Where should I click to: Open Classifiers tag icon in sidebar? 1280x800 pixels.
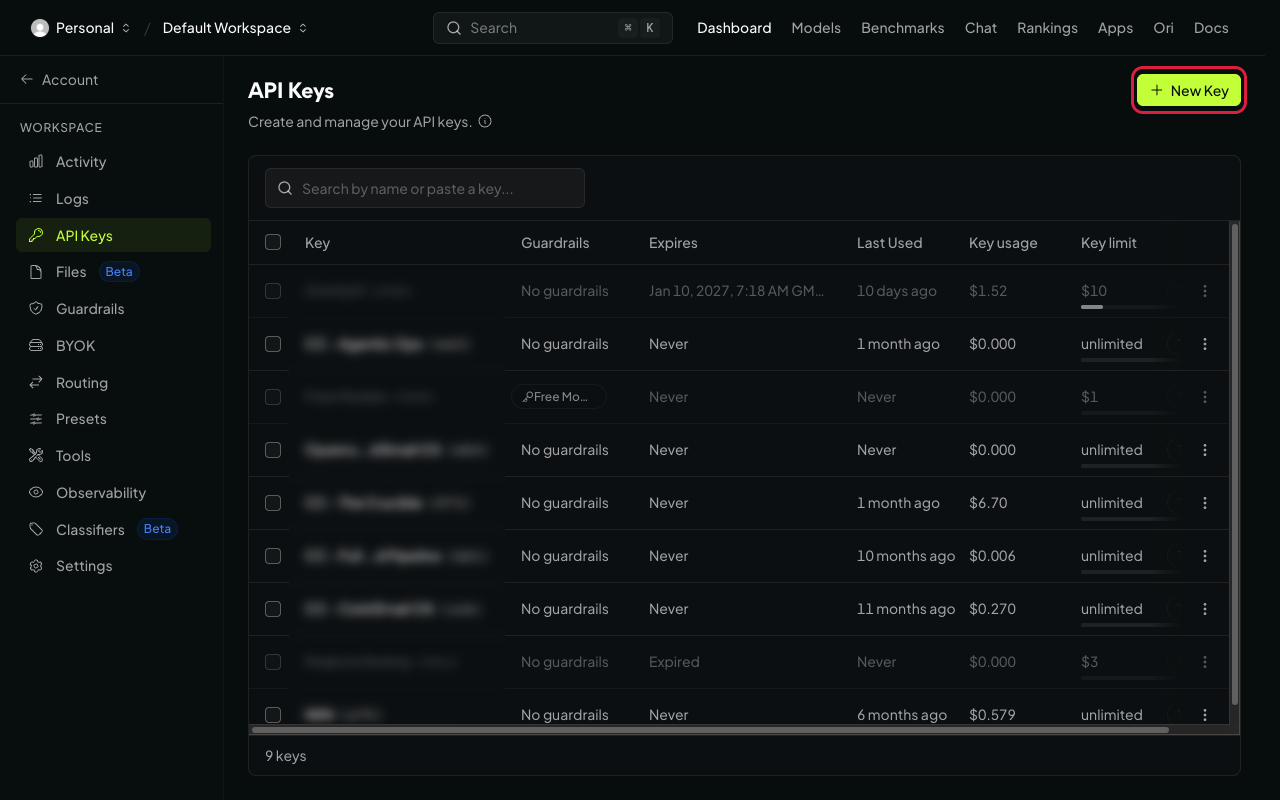pyautogui.click(x=36, y=530)
